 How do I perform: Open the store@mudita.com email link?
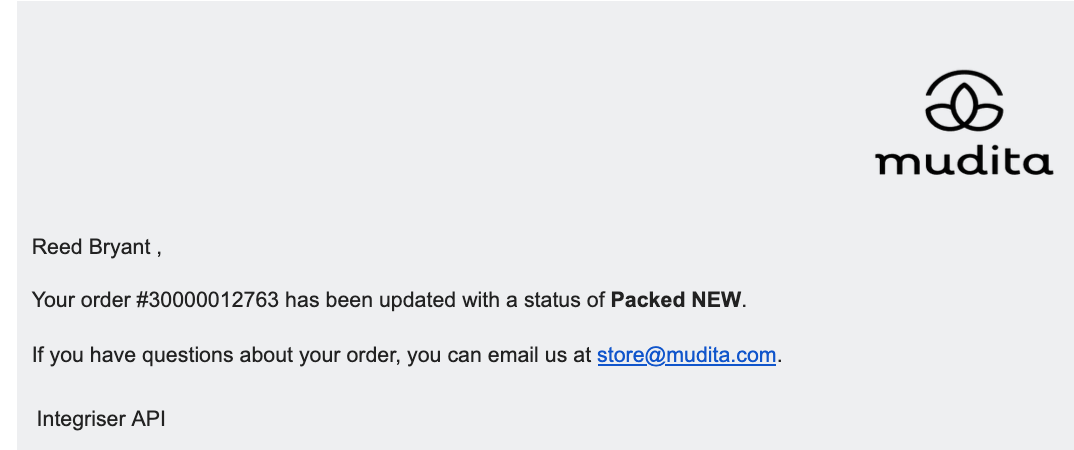coord(686,355)
